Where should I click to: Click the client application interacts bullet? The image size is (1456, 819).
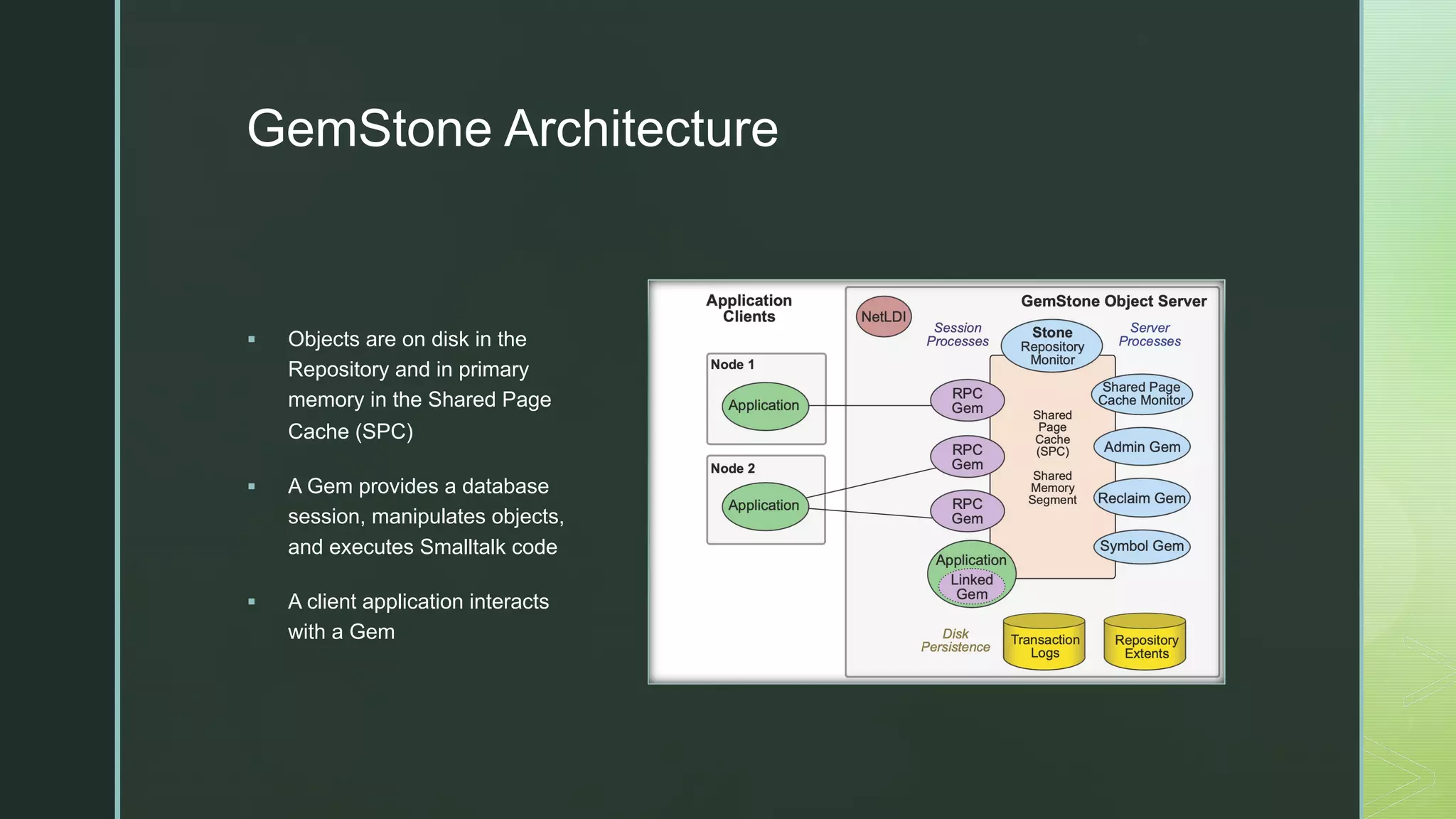[418, 616]
